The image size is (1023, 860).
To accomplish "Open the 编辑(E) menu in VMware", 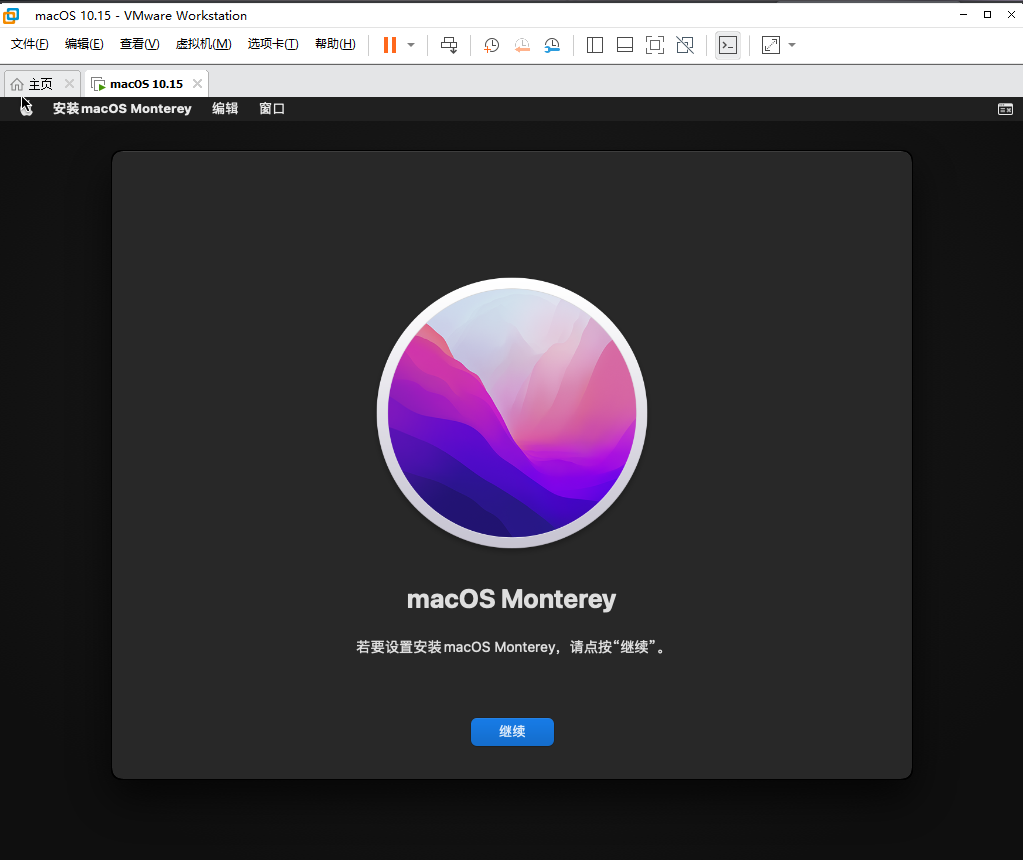I will pos(84,44).
